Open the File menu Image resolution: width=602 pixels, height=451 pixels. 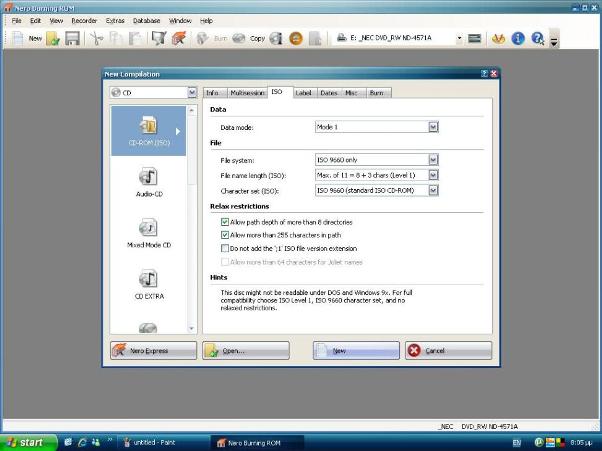[17, 21]
